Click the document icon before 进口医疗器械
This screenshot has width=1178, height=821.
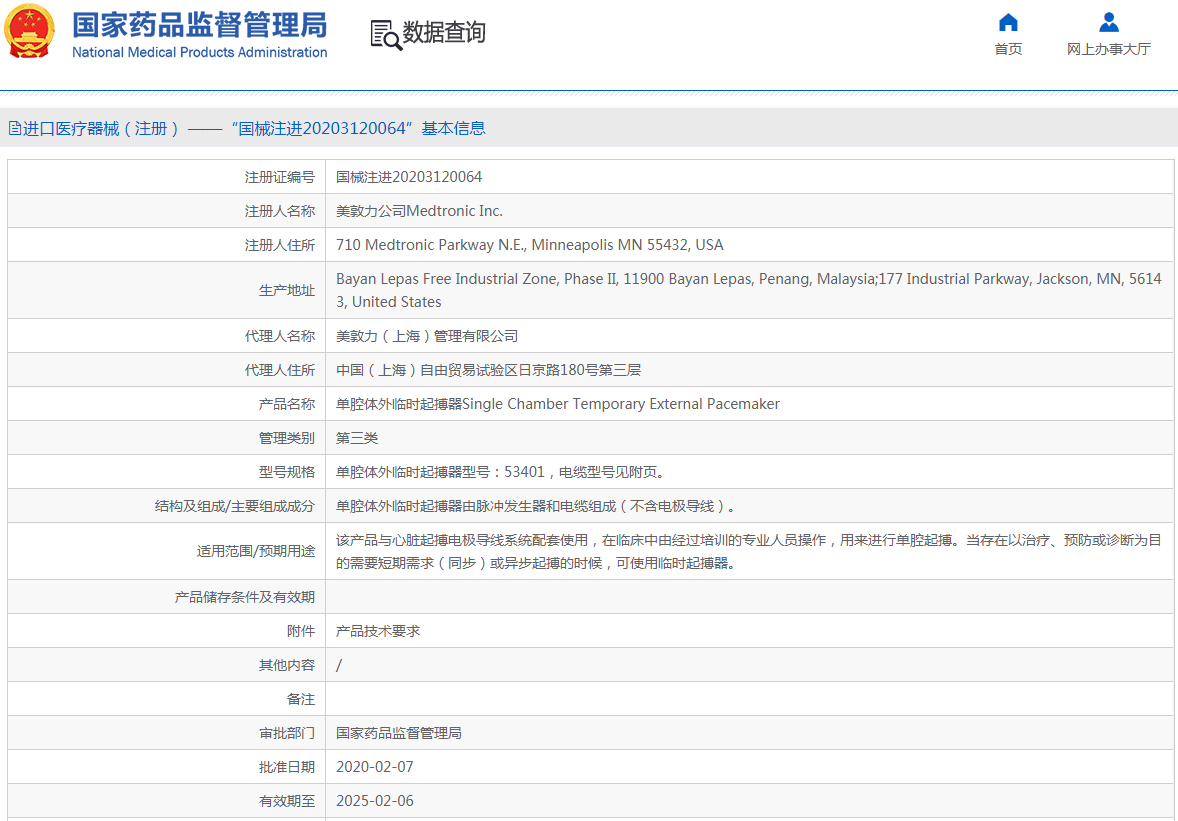click(14, 128)
